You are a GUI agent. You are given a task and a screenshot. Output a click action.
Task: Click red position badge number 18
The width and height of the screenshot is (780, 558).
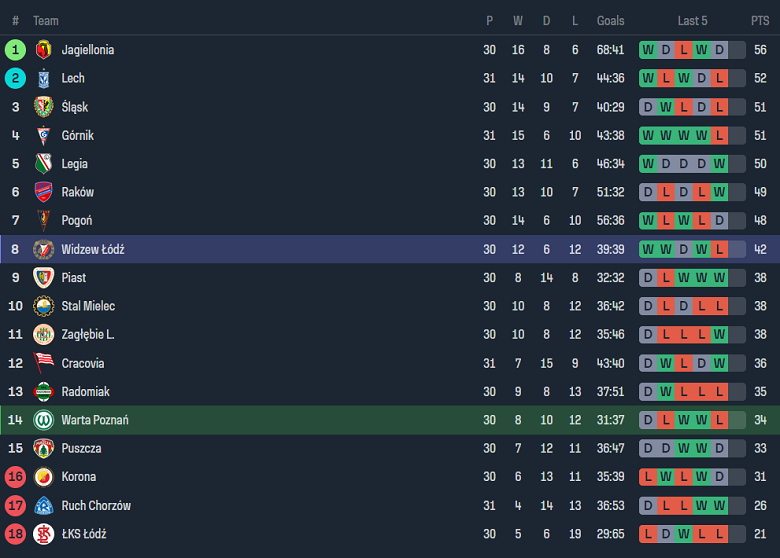point(15,534)
